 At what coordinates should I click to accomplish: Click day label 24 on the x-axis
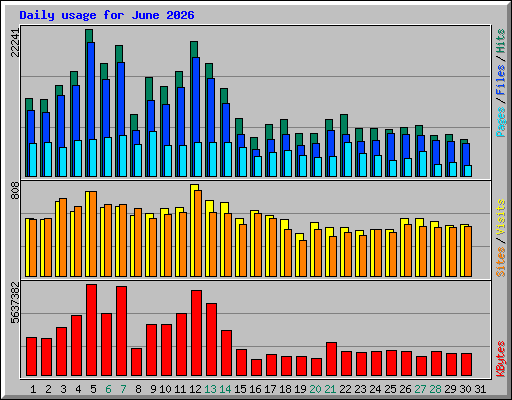pyautogui.click(x=375, y=389)
